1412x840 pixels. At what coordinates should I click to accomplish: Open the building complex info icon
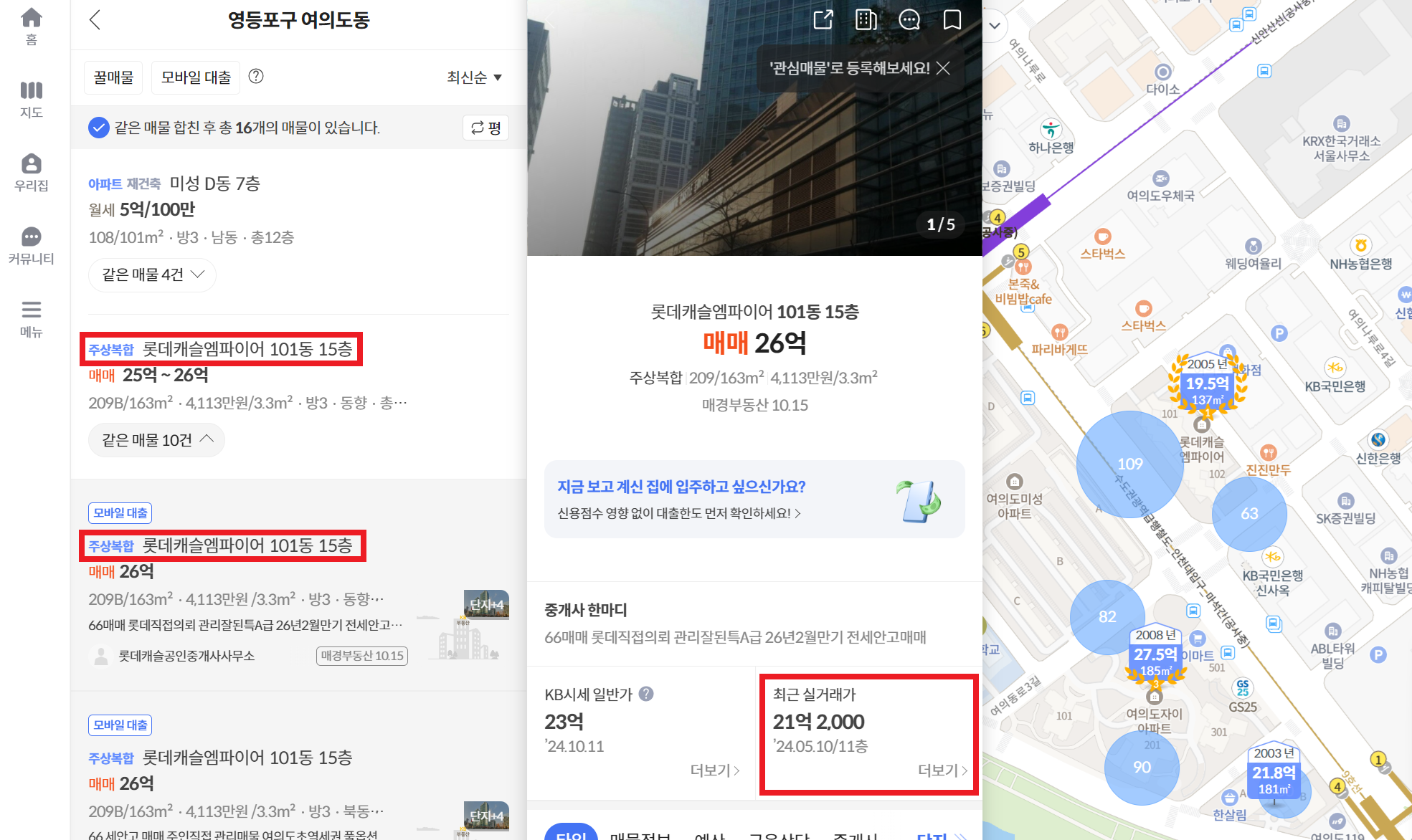tap(866, 19)
